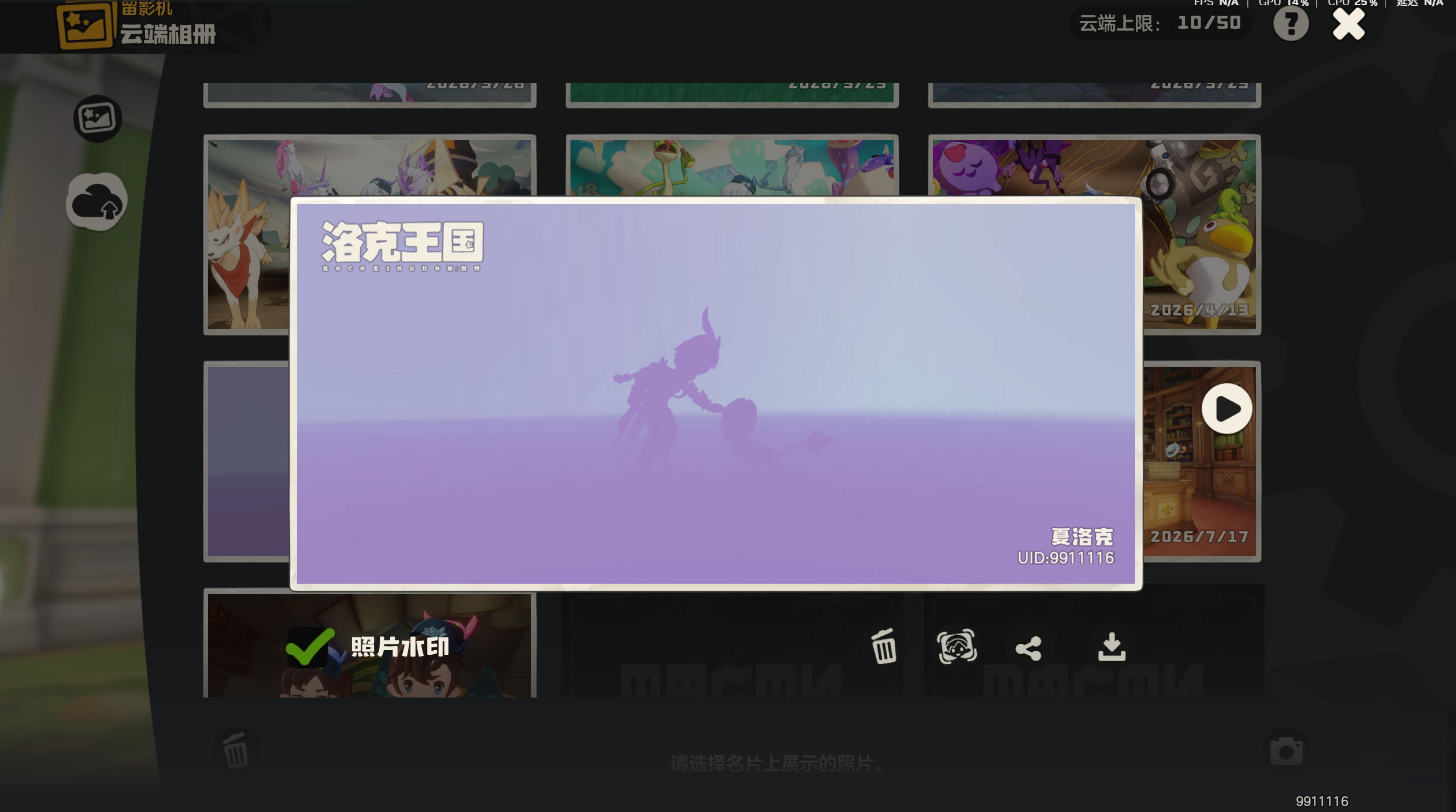Click the 照片水印 label
The height and width of the screenshot is (812, 1456).
[x=400, y=647]
